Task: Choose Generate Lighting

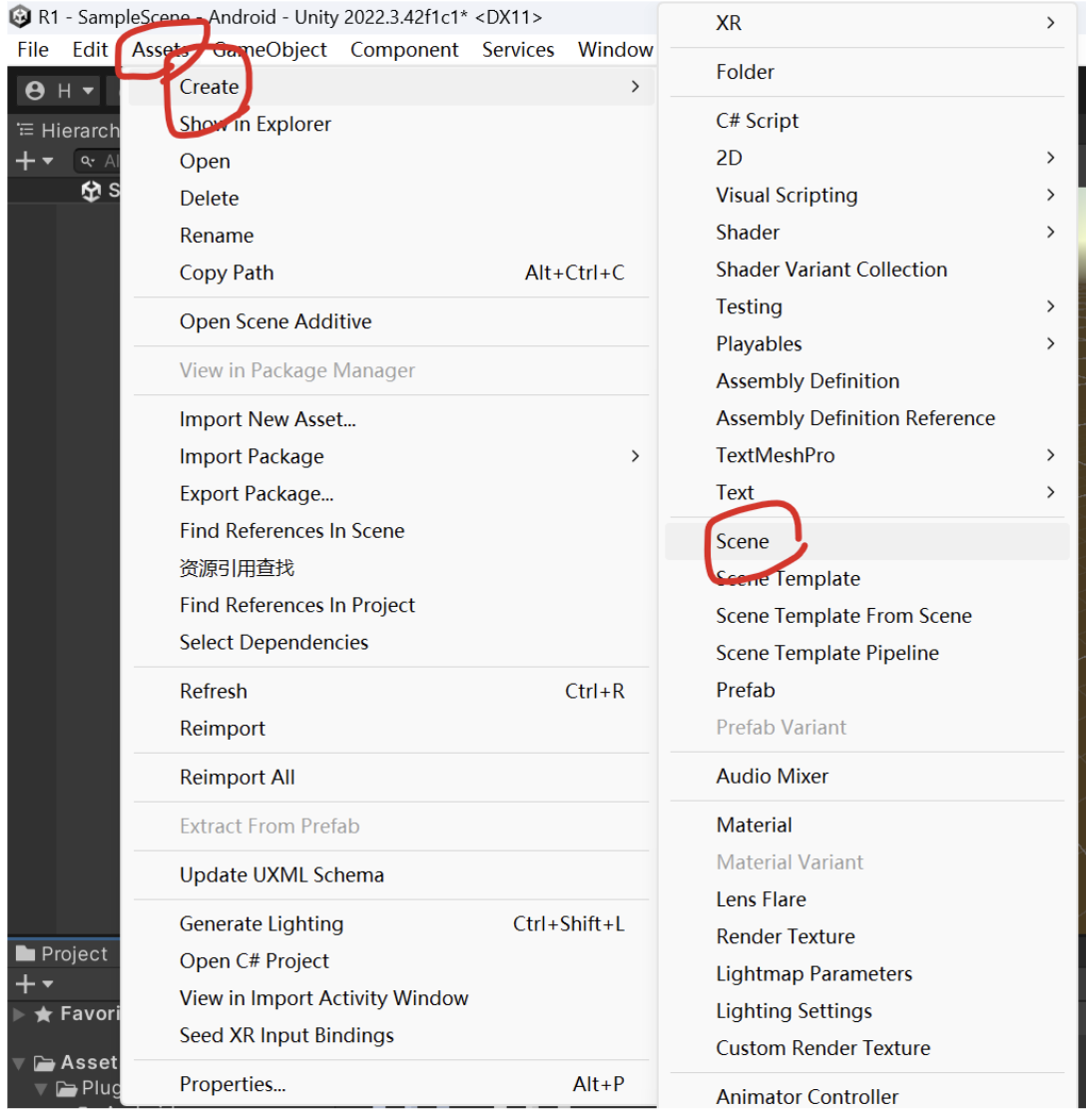Action: point(391,924)
